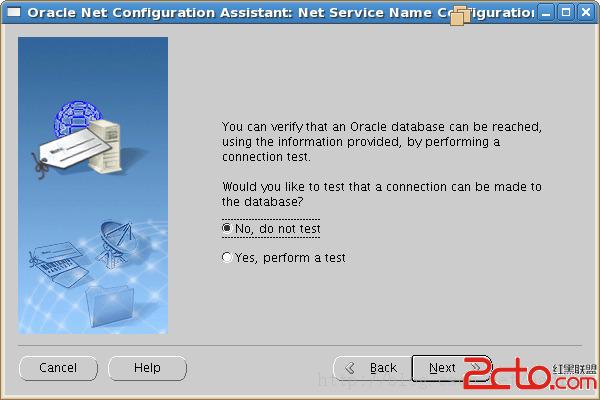Proceed with the Next button
This screenshot has height=400, width=600.
coord(451,368)
